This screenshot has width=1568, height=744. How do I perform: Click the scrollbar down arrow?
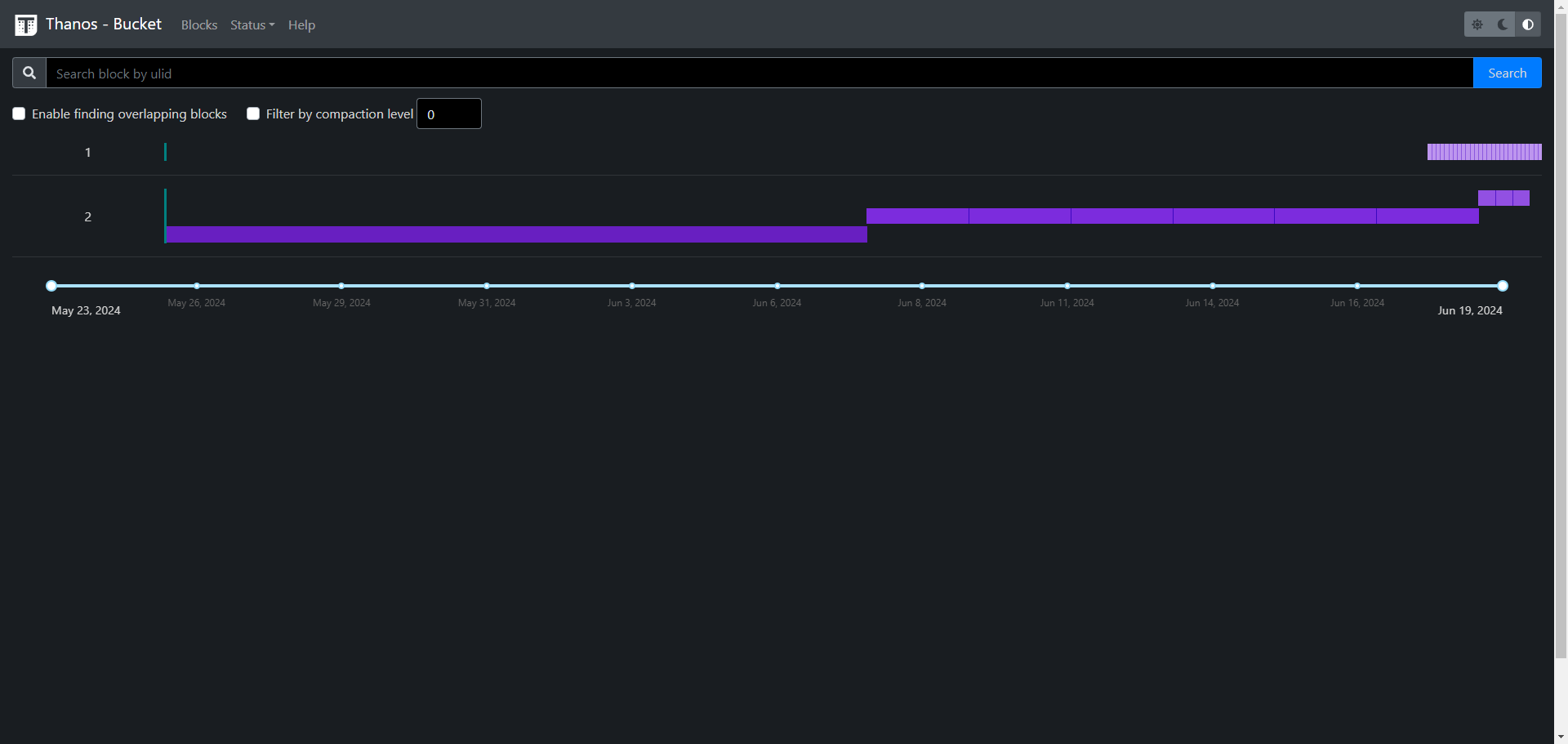click(x=1561, y=737)
